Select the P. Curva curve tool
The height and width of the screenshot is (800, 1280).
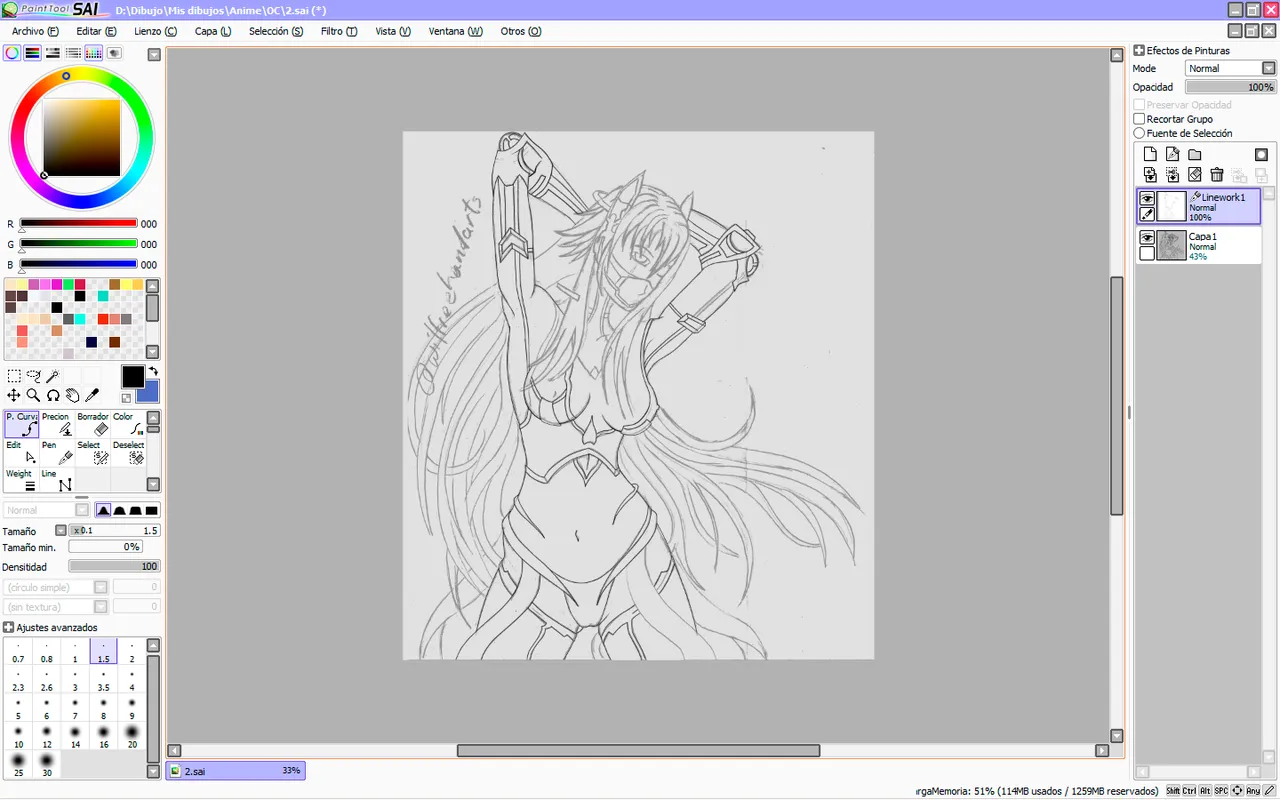tap(22, 424)
